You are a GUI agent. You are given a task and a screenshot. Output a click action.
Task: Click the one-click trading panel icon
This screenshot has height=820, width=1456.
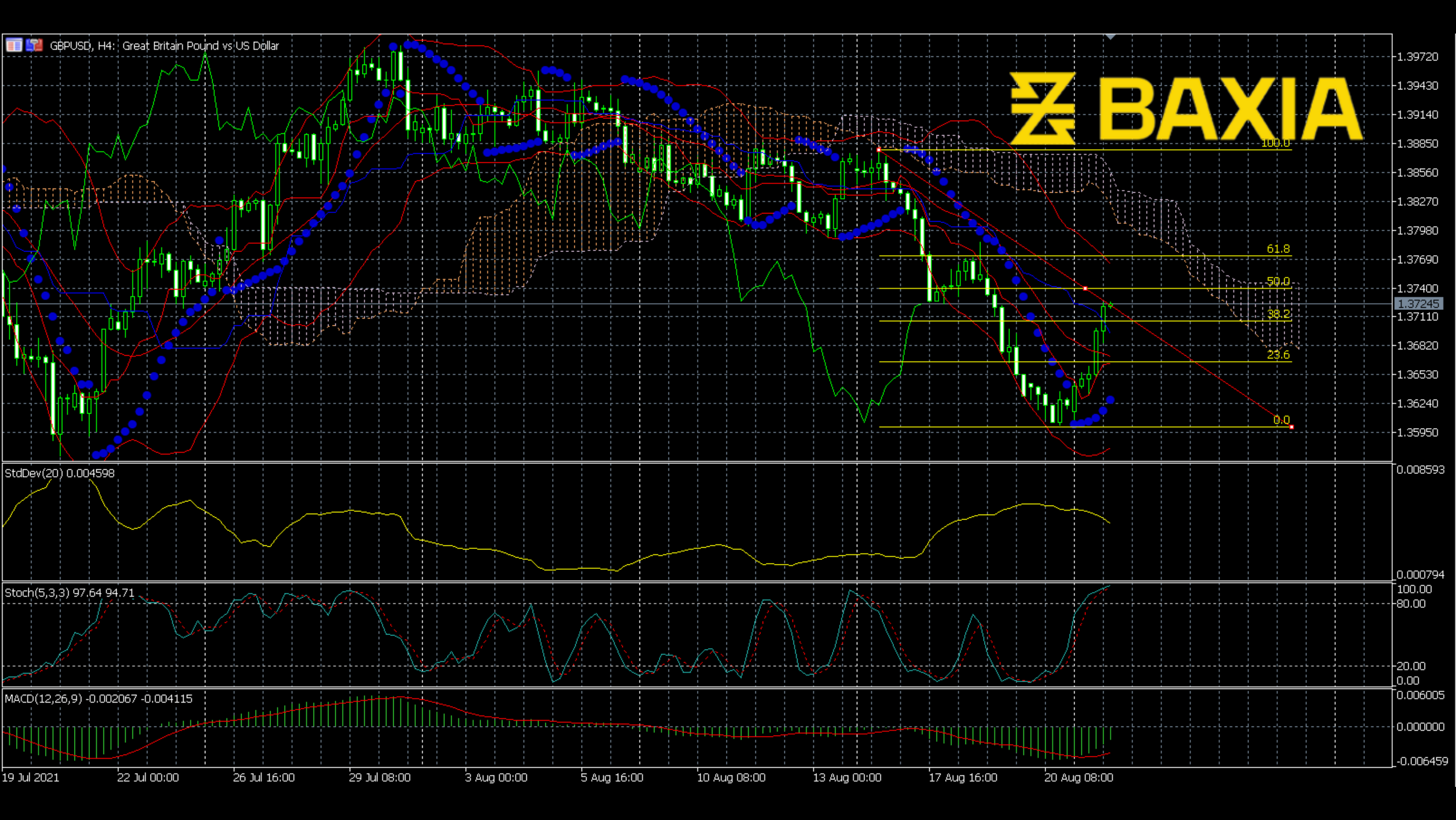[x=35, y=45]
